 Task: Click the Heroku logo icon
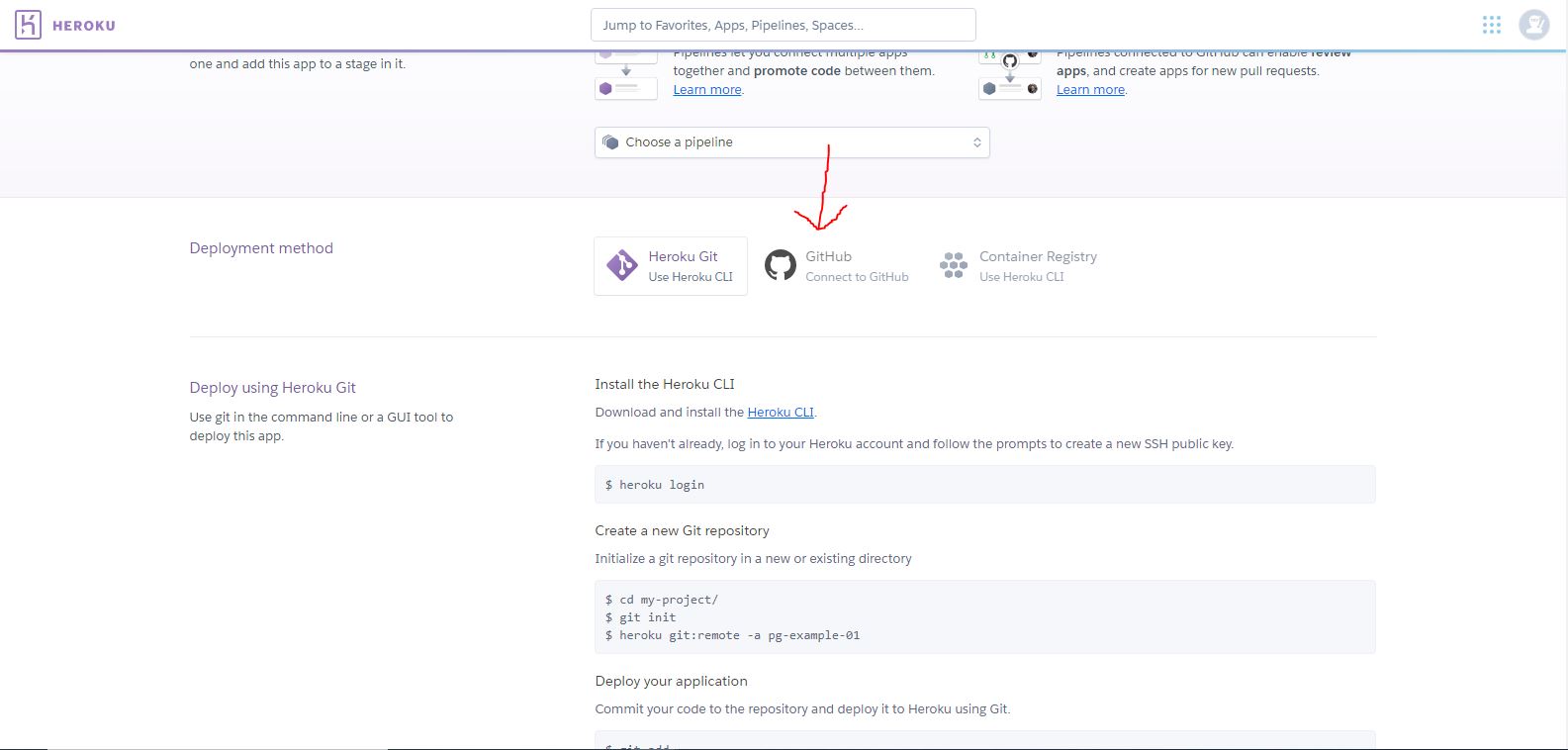click(x=28, y=25)
